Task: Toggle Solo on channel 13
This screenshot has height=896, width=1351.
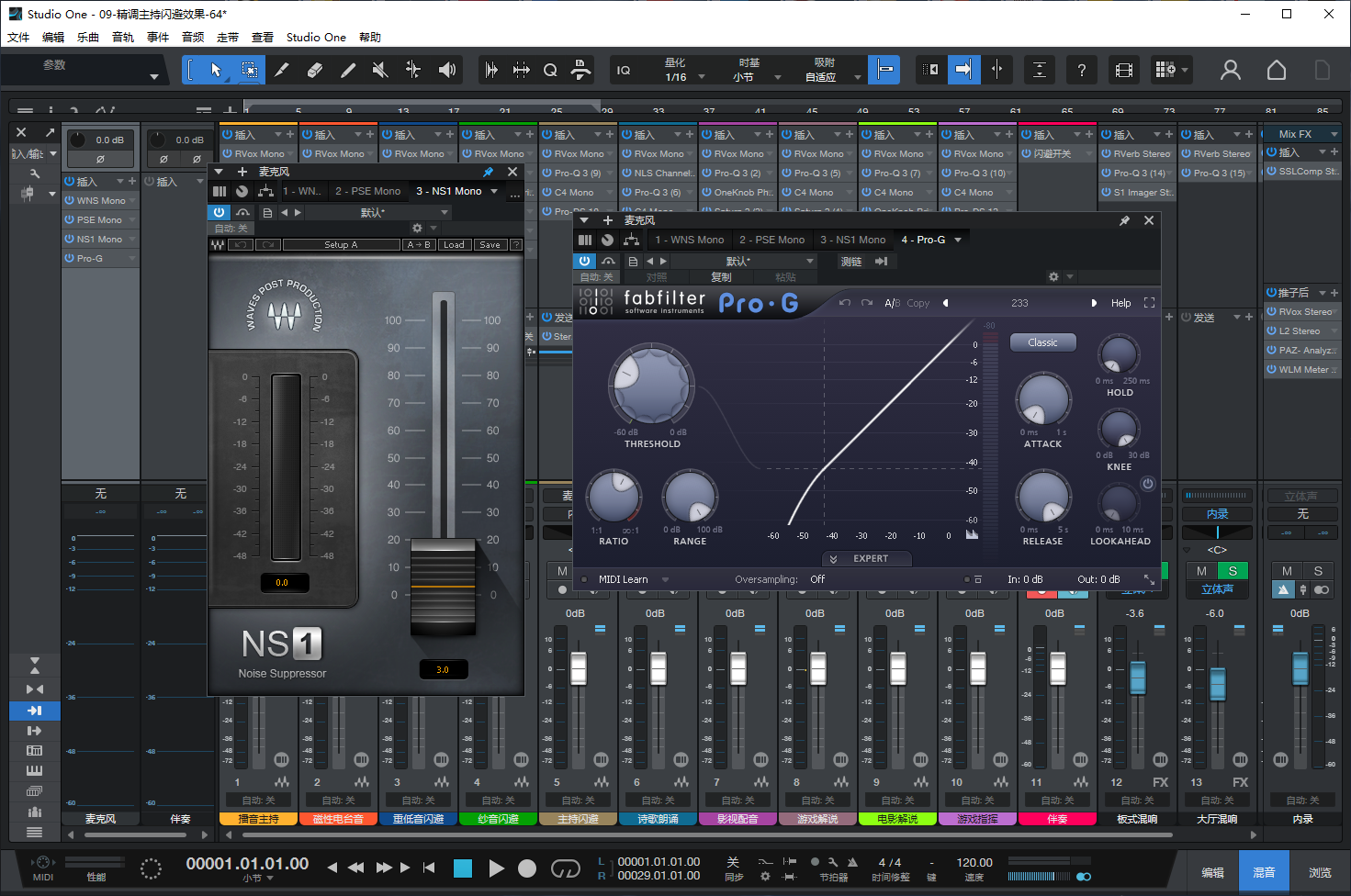Action: pos(1233,571)
